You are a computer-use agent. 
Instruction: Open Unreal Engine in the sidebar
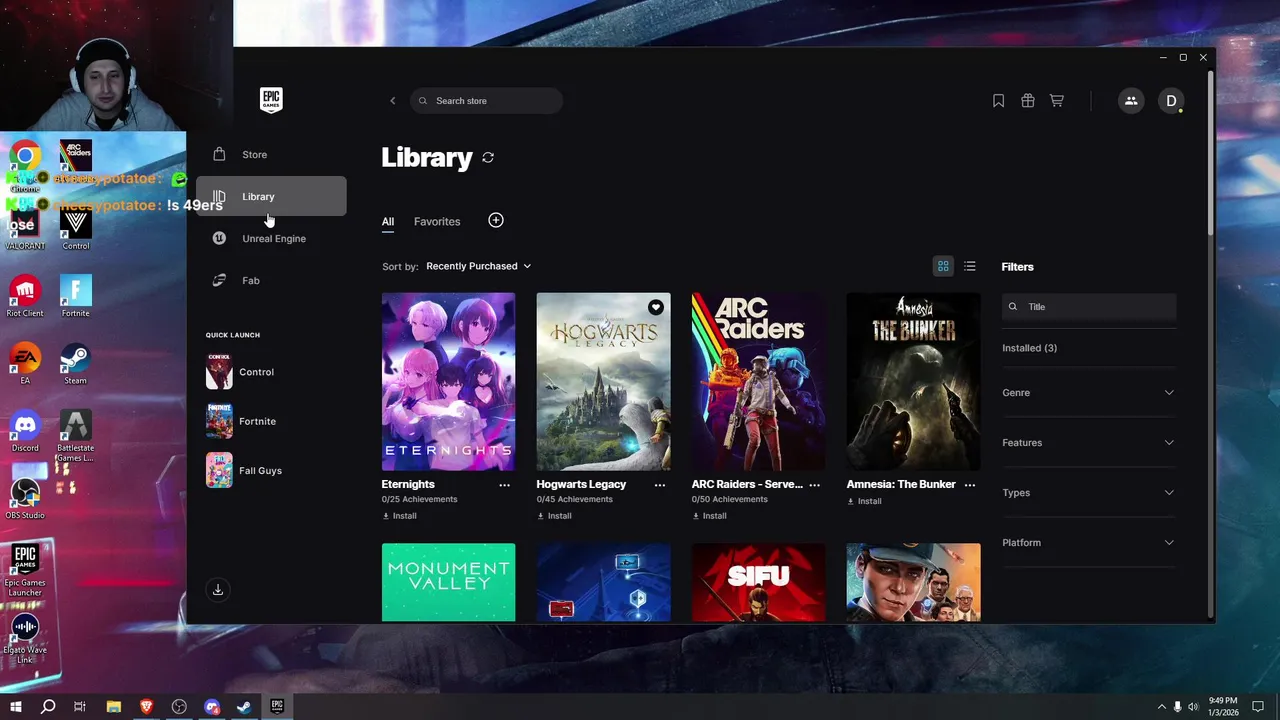point(271,238)
